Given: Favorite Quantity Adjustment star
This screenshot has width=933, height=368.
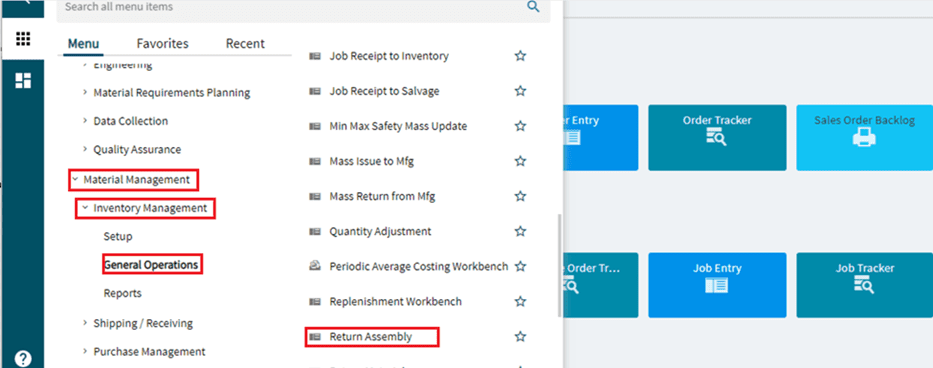Looking at the screenshot, I should tap(521, 231).
